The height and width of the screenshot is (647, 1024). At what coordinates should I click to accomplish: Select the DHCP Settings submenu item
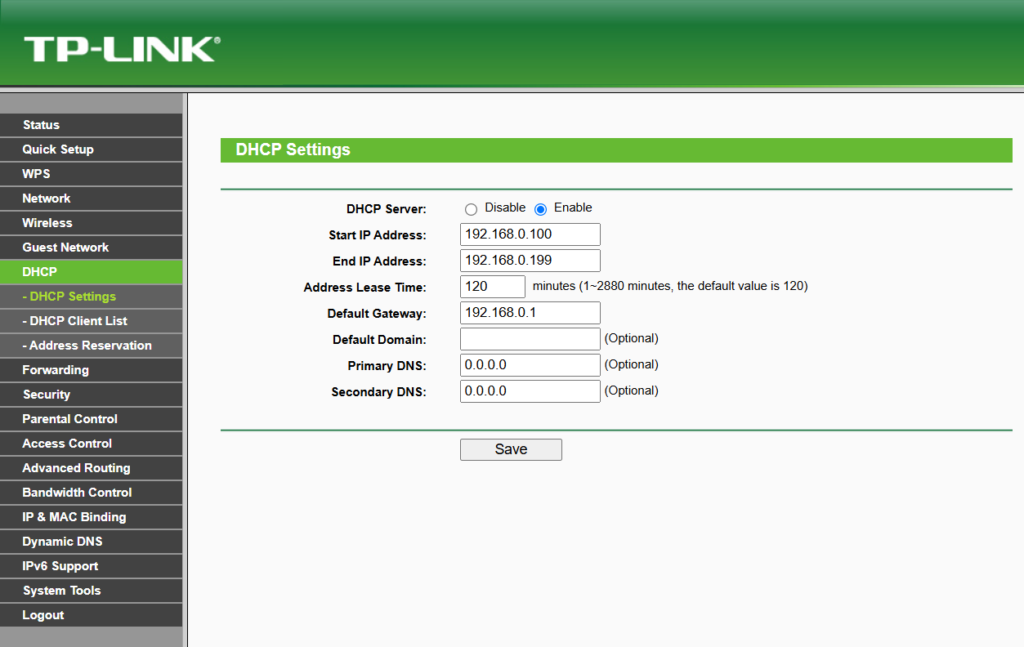[91, 296]
